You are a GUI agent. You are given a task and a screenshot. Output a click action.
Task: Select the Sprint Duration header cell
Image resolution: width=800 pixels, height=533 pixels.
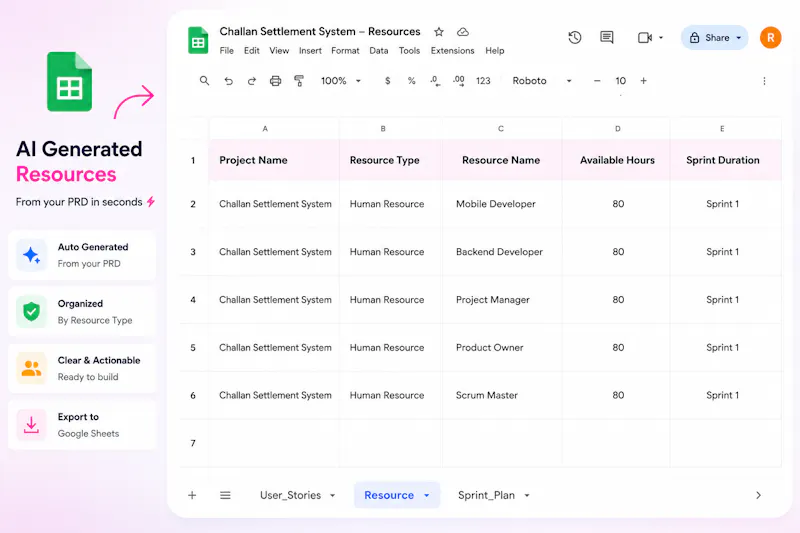pos(726,160)
